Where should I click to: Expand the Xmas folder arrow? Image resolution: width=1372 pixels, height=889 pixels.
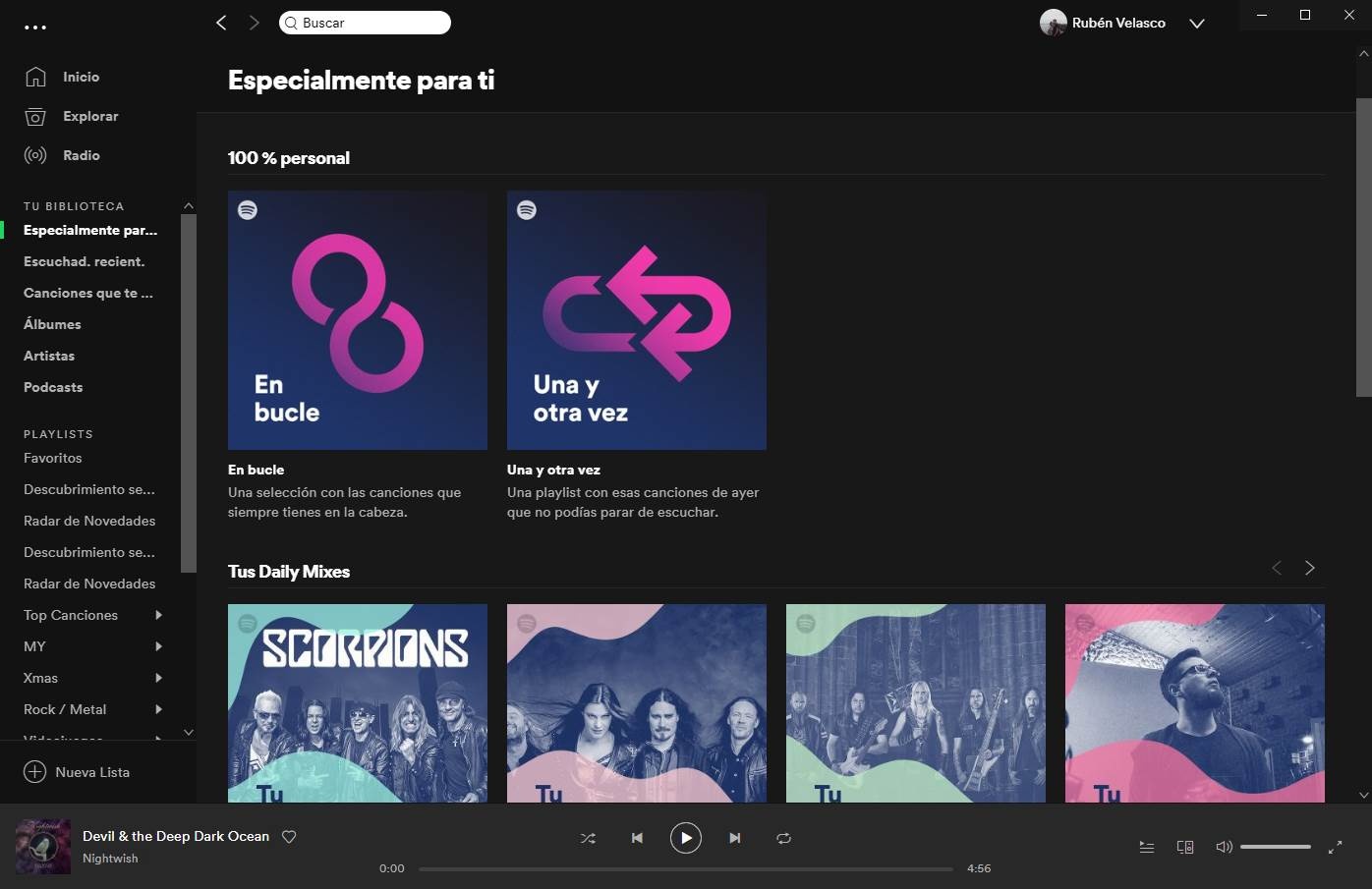point(159,678)
